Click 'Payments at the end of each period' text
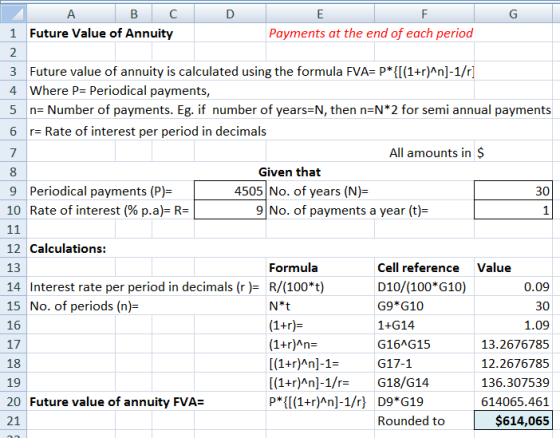Viewport: 560px width, 438px height. (371, 33)
